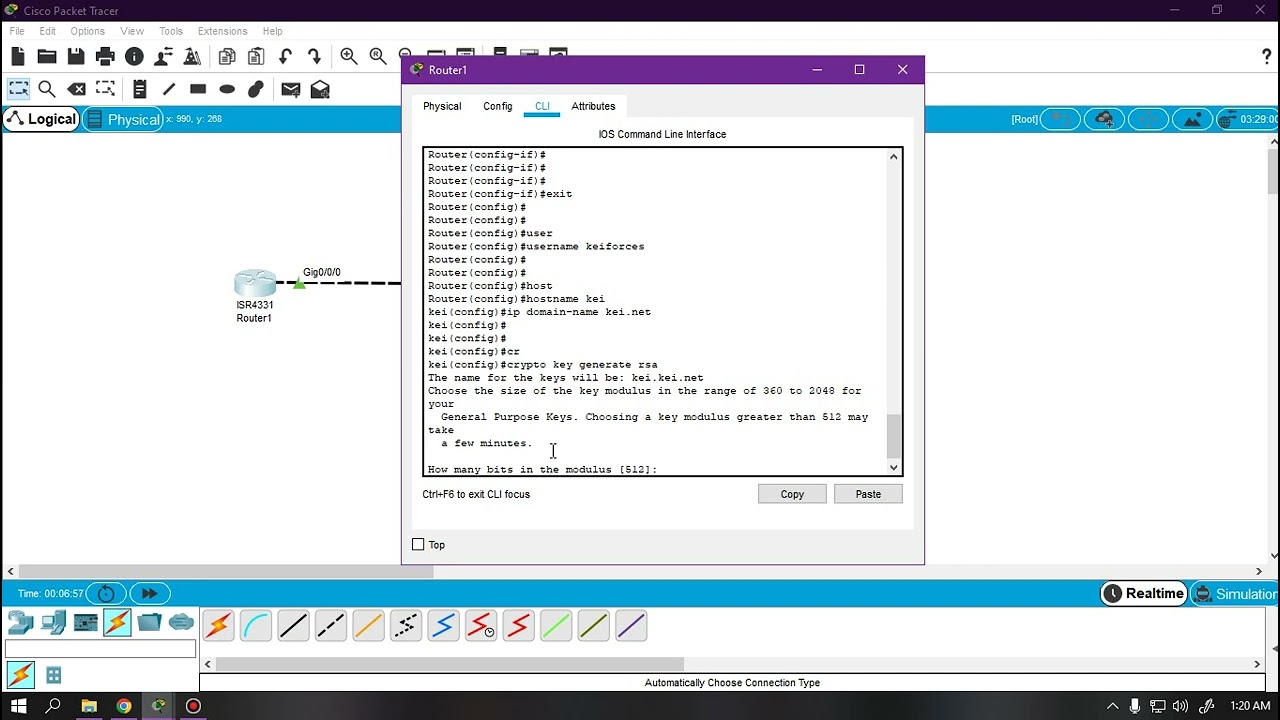The height and width of the screenshot is (720, 1280).
Task: Choose the Connections lightning category icon
Action: (x=117, y=624)
